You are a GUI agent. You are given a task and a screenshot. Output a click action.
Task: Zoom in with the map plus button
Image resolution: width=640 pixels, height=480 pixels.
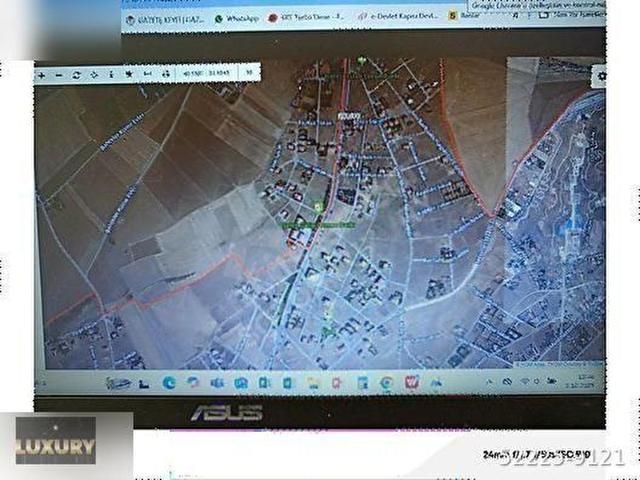click(x=42, y=76)
